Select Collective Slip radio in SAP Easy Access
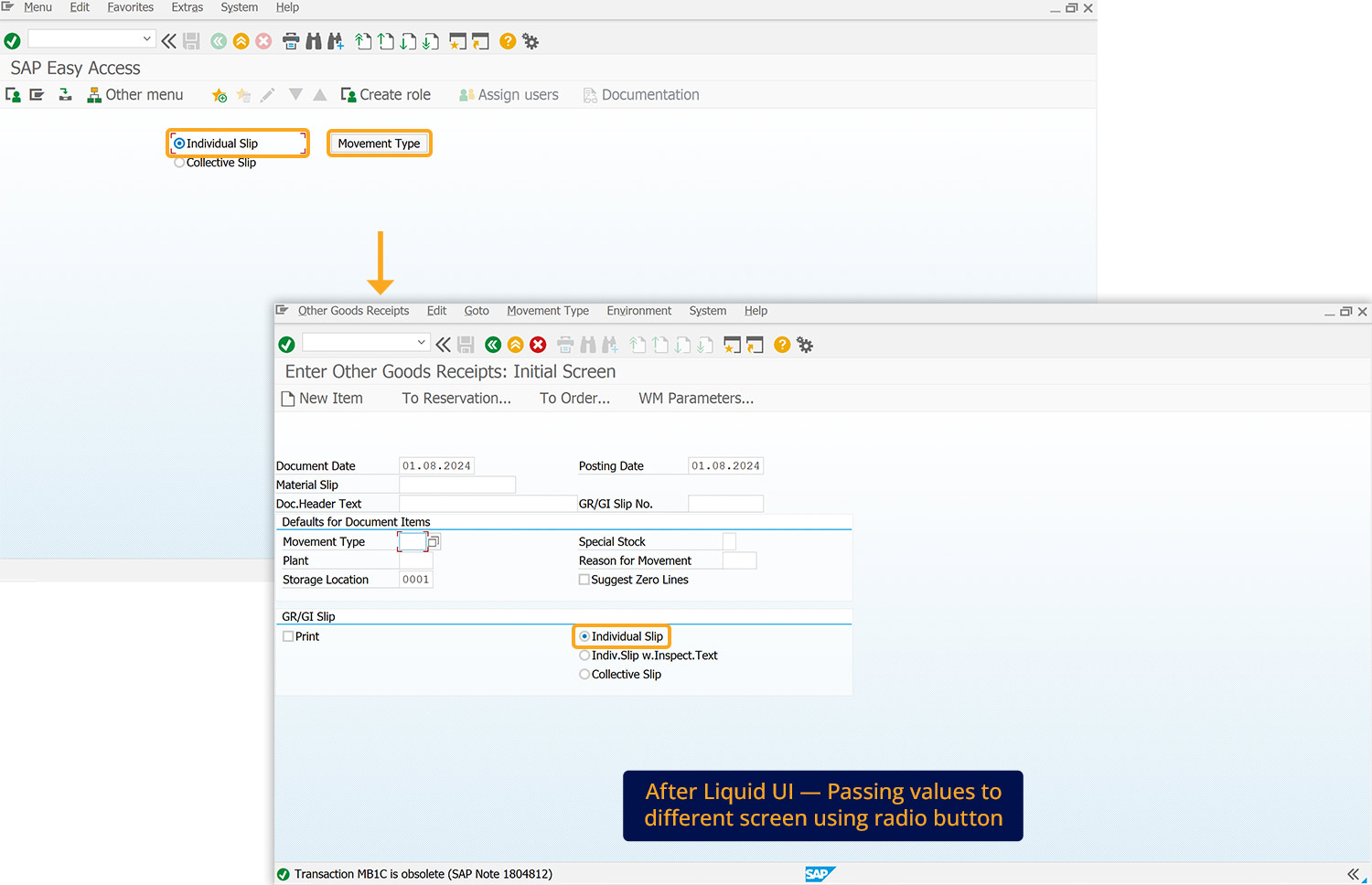The height and width of the screenshot is (885, 1372). pos(179,163)
